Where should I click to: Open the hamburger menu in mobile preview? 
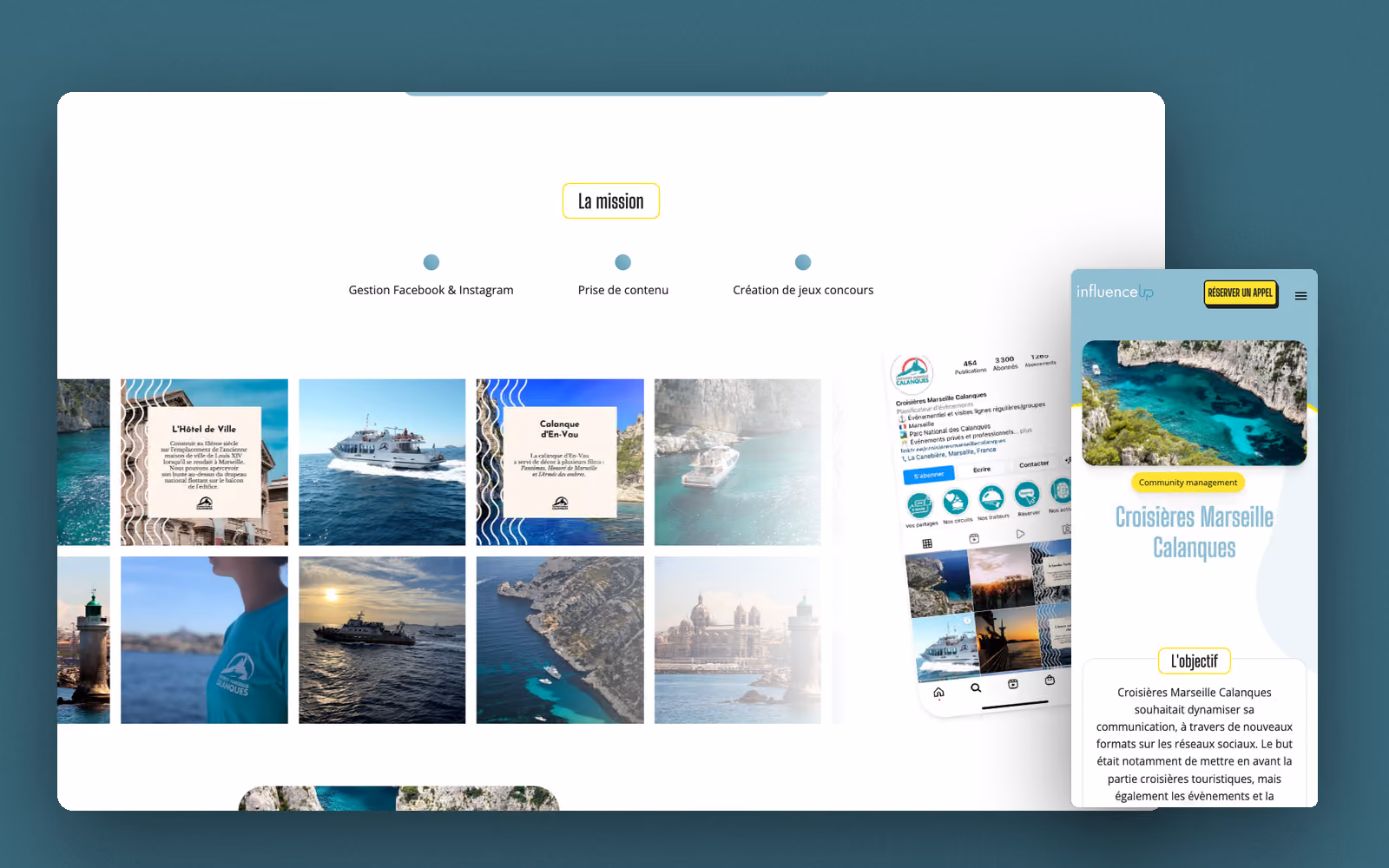1300,296
